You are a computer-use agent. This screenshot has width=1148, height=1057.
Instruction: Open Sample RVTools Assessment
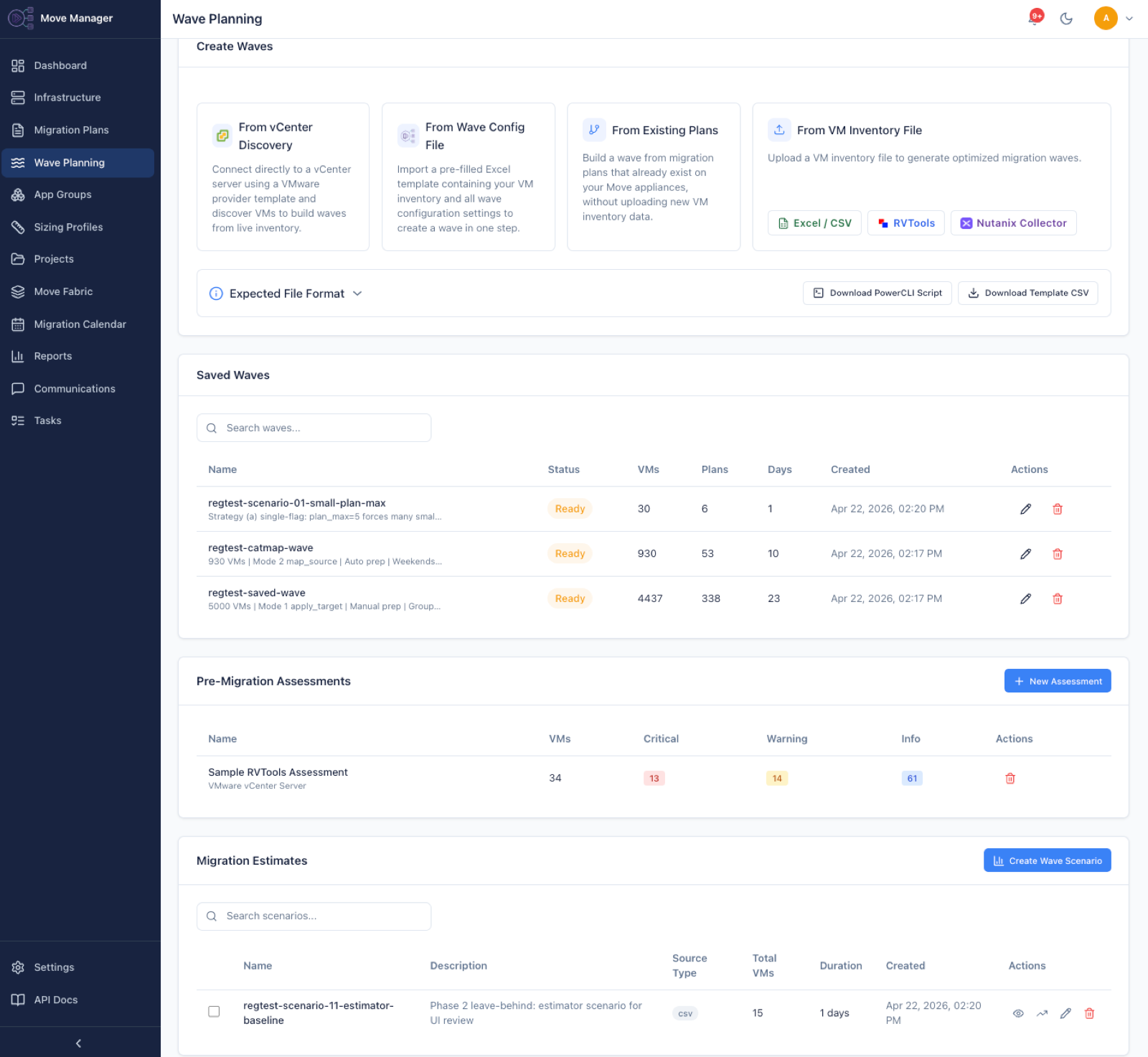point(278,772)
